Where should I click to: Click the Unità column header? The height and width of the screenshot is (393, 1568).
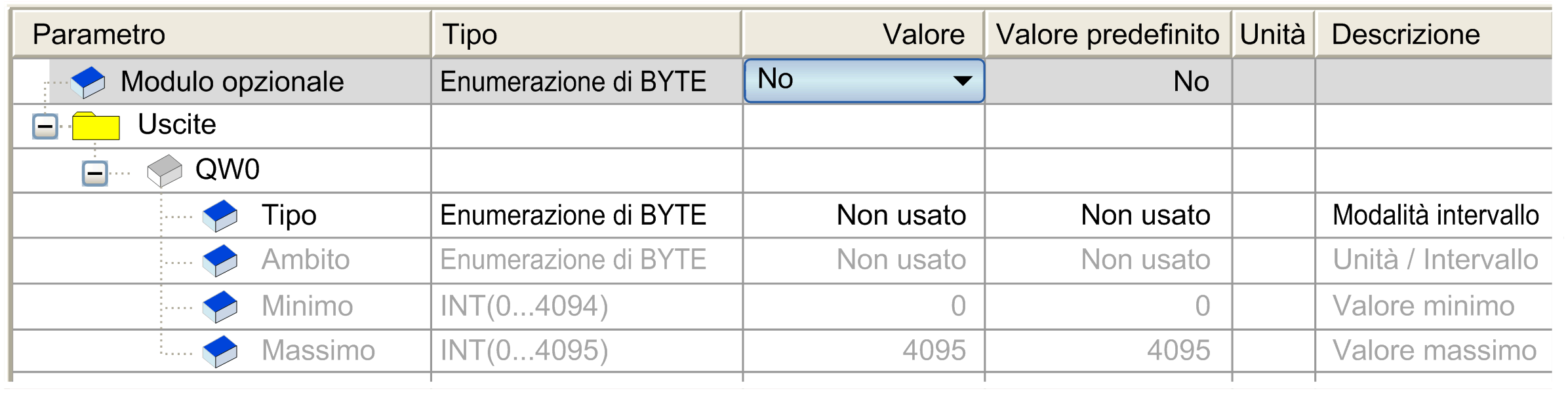click(x=1272, y=34)
